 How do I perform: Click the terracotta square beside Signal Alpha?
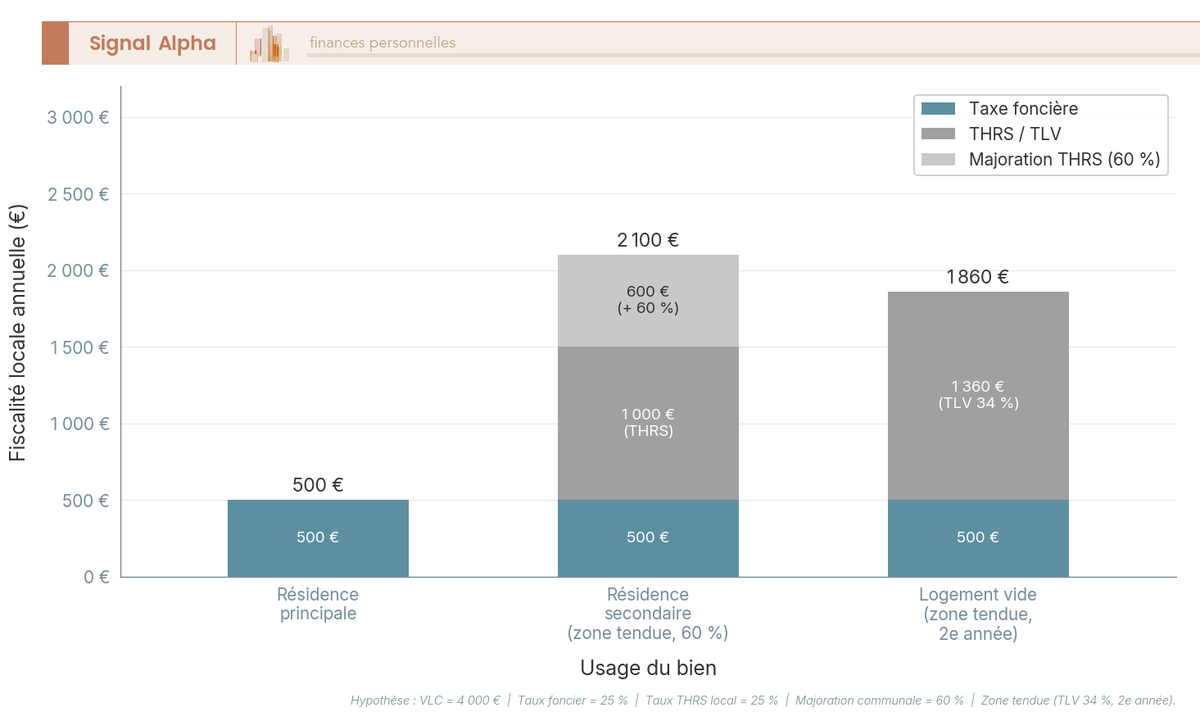click(55, 43)
